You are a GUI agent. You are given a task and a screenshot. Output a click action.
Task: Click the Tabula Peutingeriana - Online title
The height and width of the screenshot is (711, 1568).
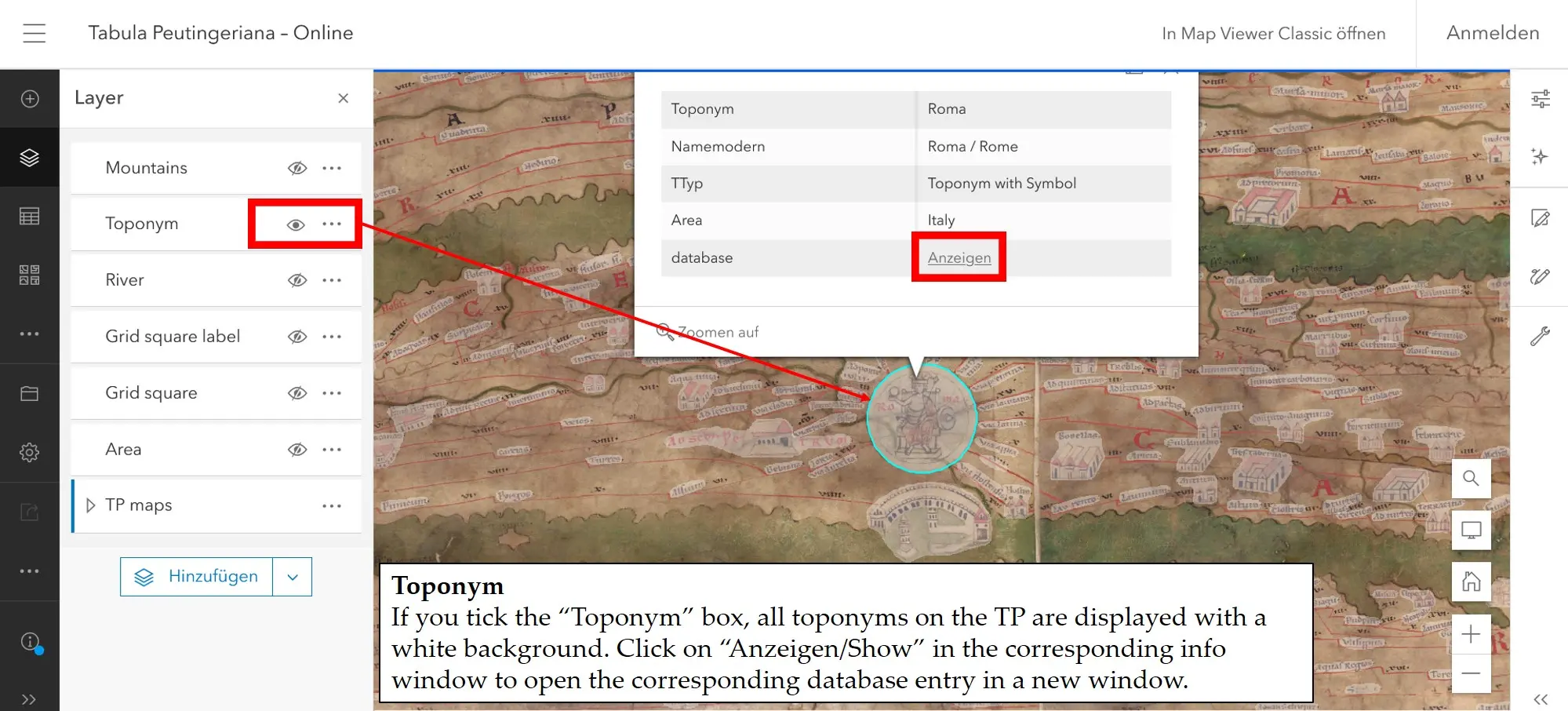[x=220, y=33]
